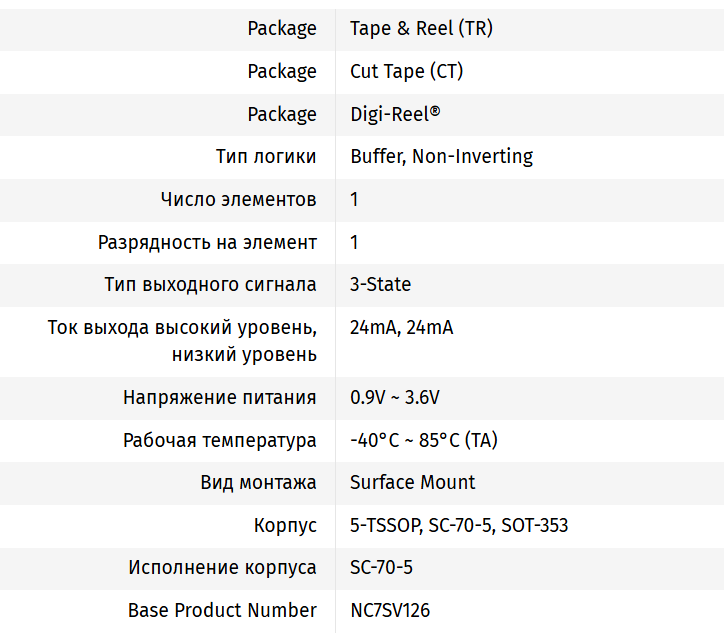Select the Напряжение питания label
This screenshot has height=636, width=724.
[x=220, y=398]
